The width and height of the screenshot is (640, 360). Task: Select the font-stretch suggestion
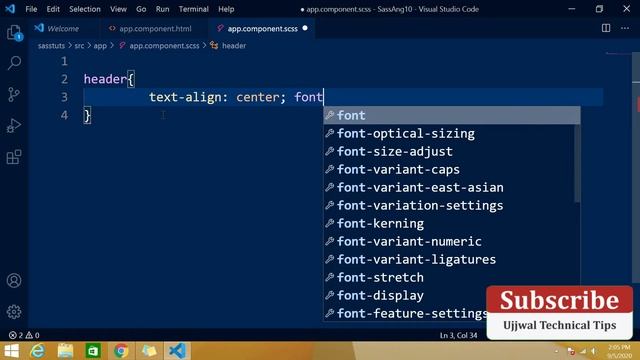coord(449,277)
